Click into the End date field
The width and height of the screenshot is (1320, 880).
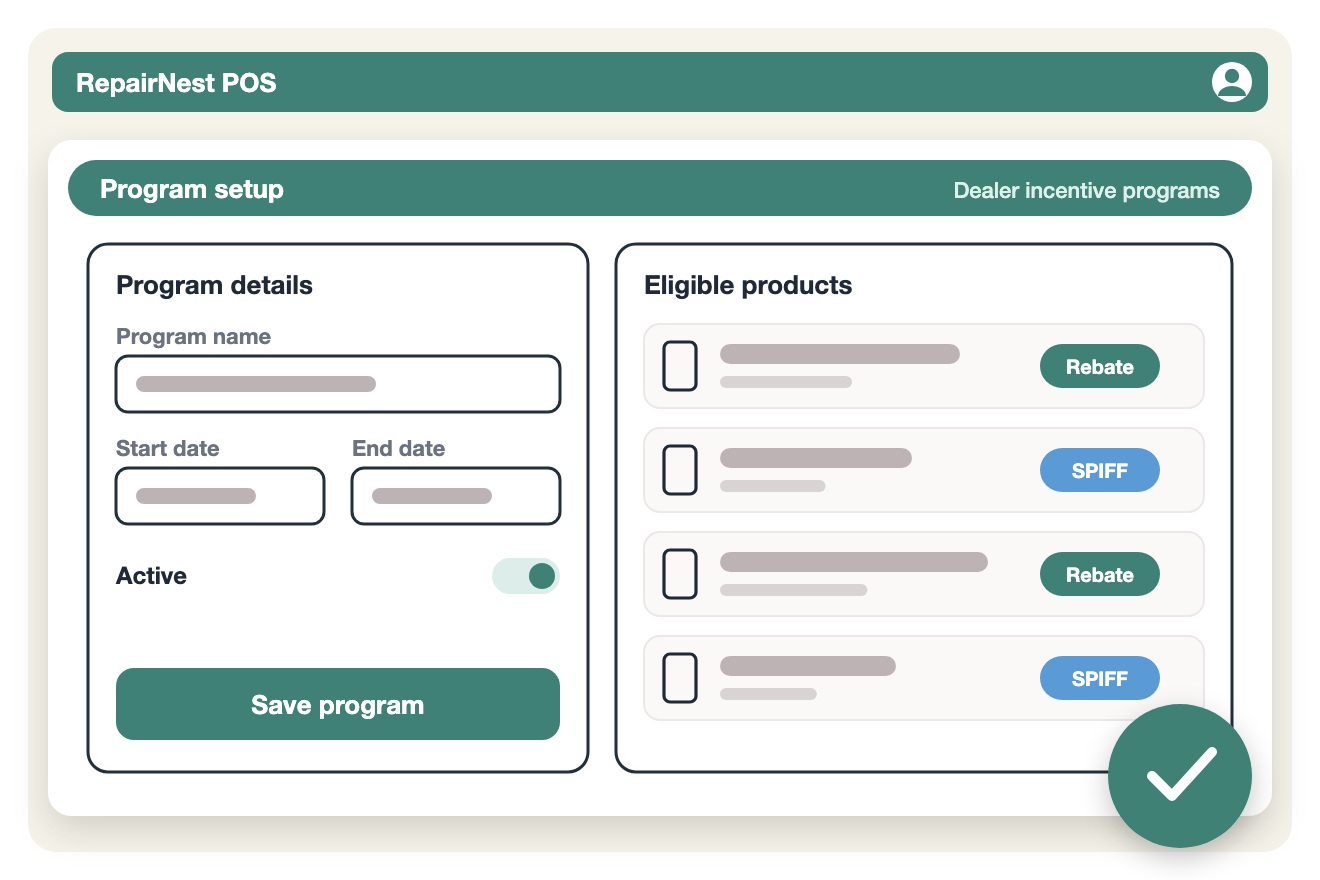(456, 496)
